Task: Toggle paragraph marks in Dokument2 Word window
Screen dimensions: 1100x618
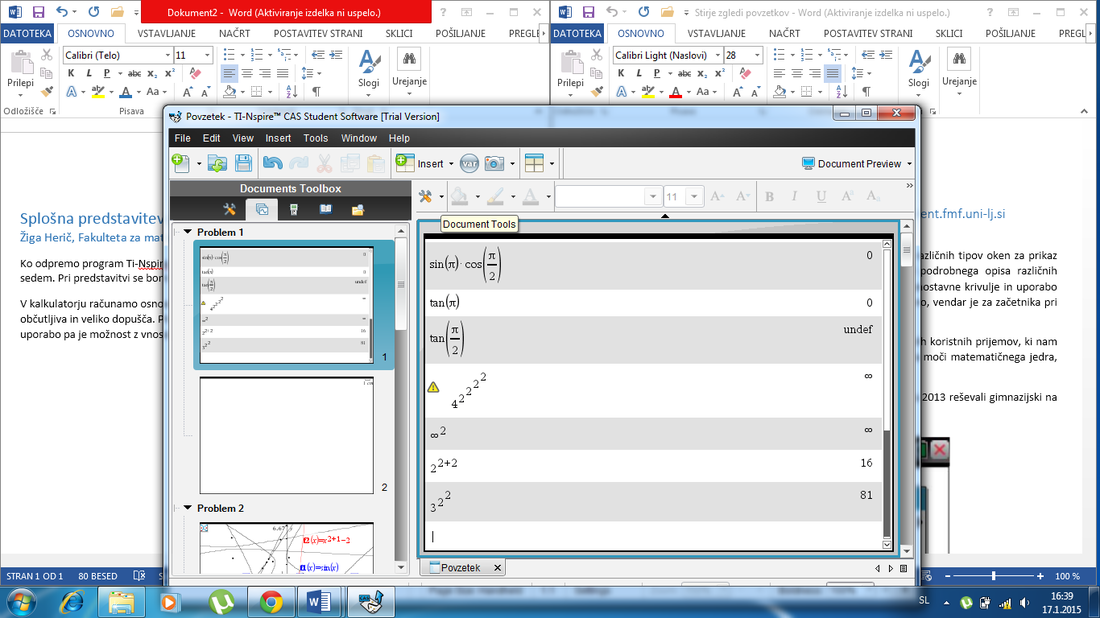Action: (316, 91)
